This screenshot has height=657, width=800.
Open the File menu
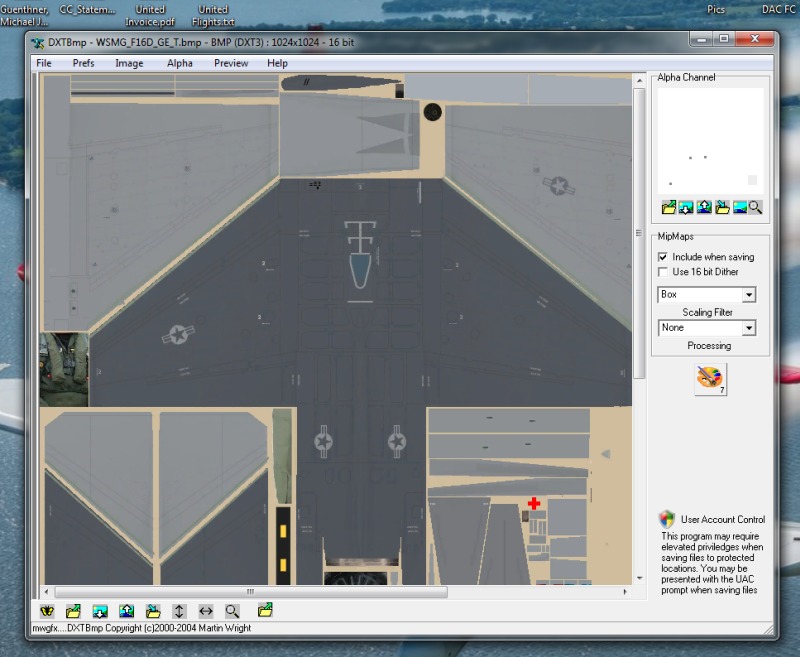pyautogui.click(x=44, y=63)
